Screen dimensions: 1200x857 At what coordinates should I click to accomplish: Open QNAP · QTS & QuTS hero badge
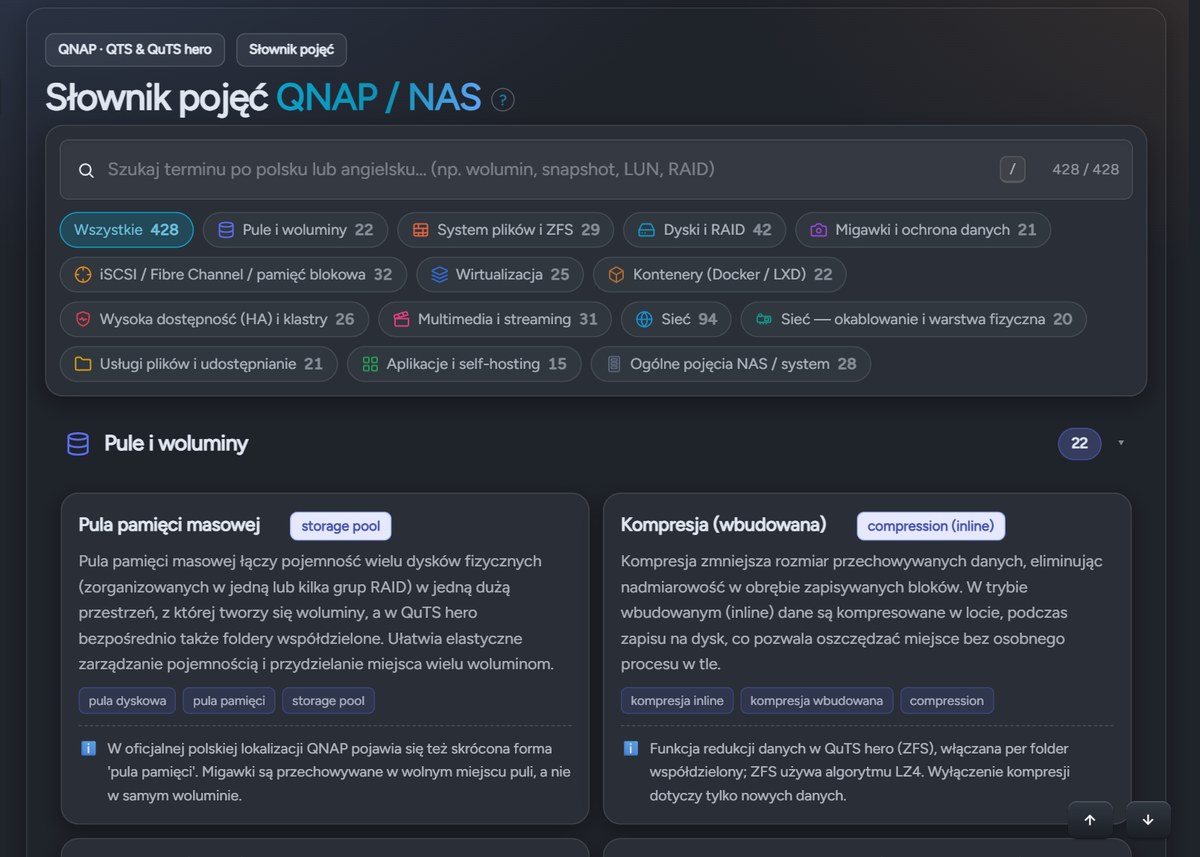click(x=135, y=49)
